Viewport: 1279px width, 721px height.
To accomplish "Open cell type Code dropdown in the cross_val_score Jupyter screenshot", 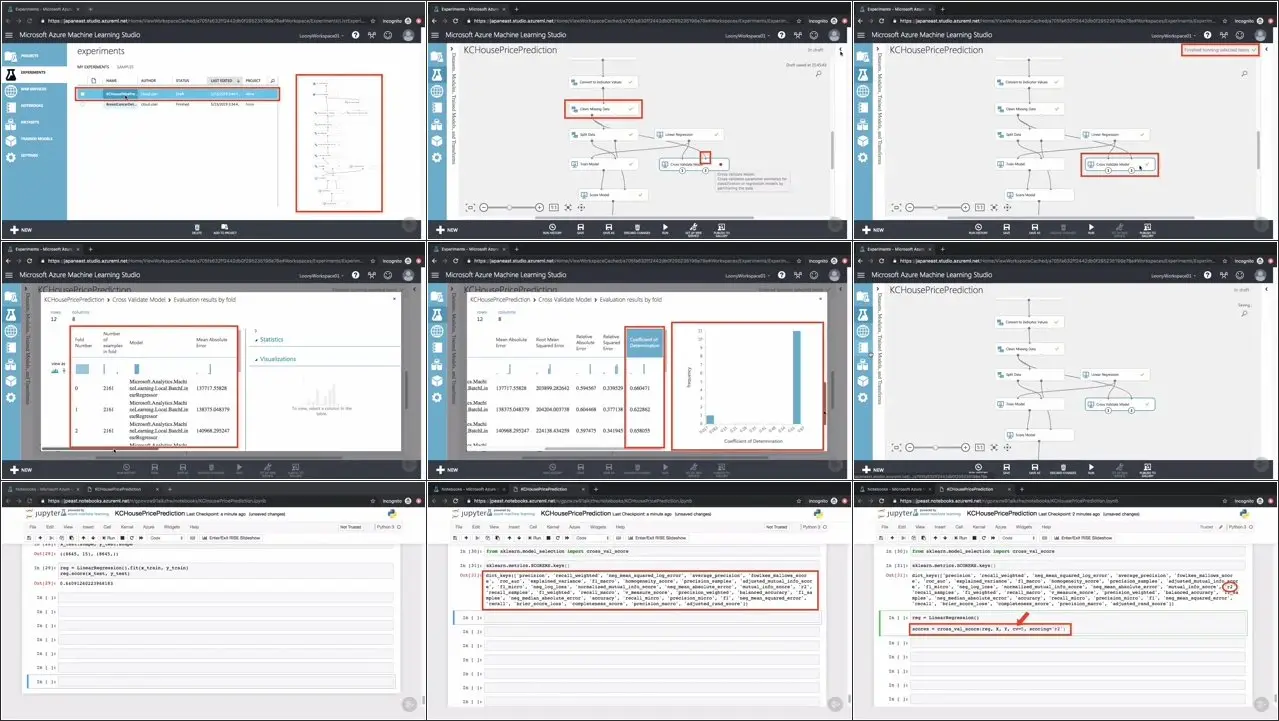I will [1018, 538].
